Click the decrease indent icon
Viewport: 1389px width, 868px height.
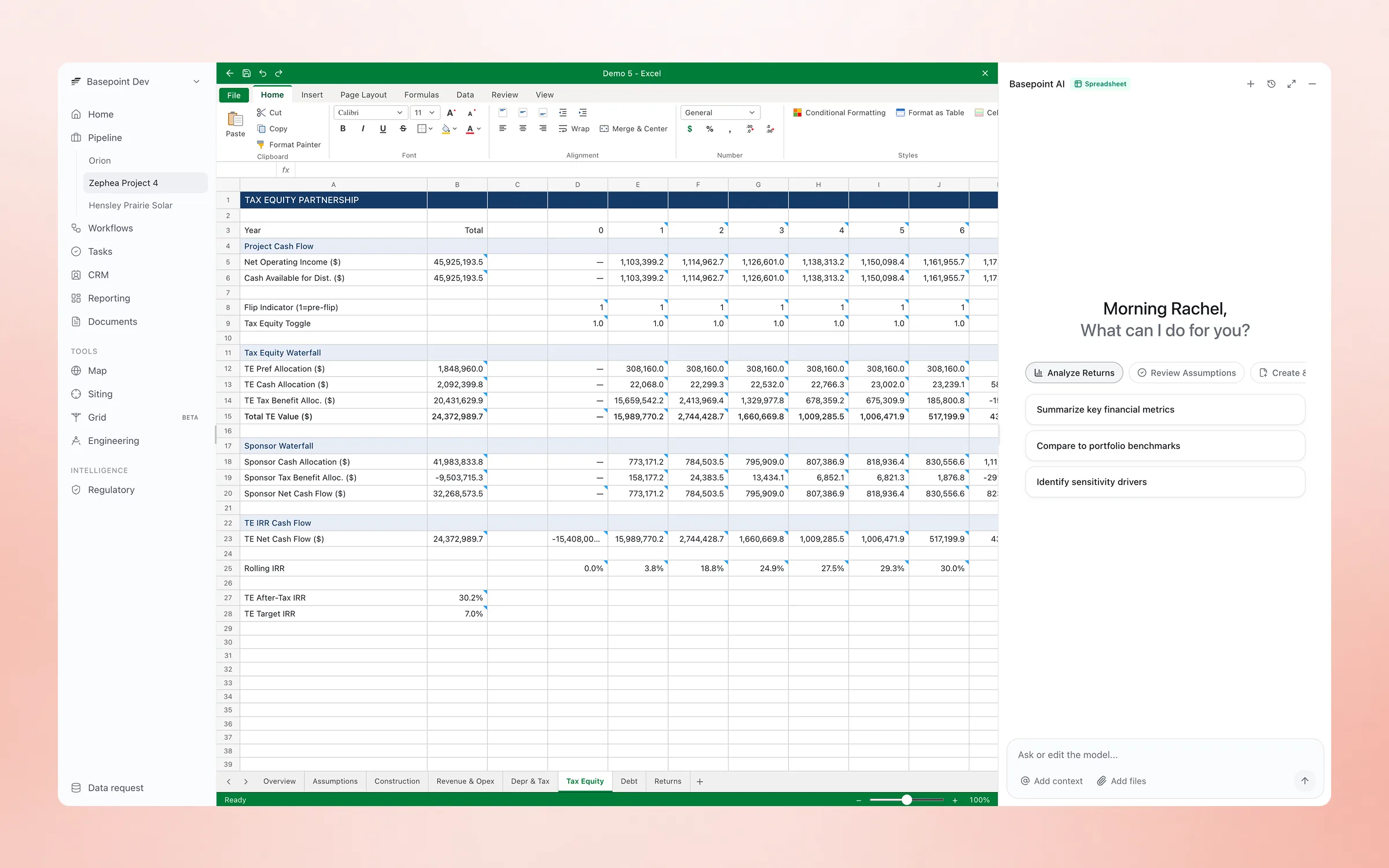coord(563,113)
